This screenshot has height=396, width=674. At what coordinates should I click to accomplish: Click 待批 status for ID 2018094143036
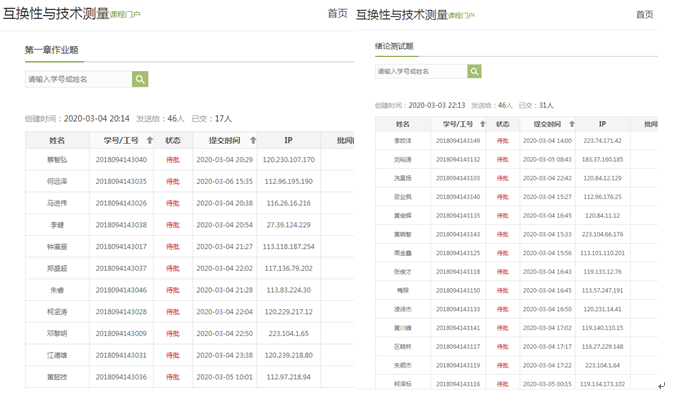[173, 377]
